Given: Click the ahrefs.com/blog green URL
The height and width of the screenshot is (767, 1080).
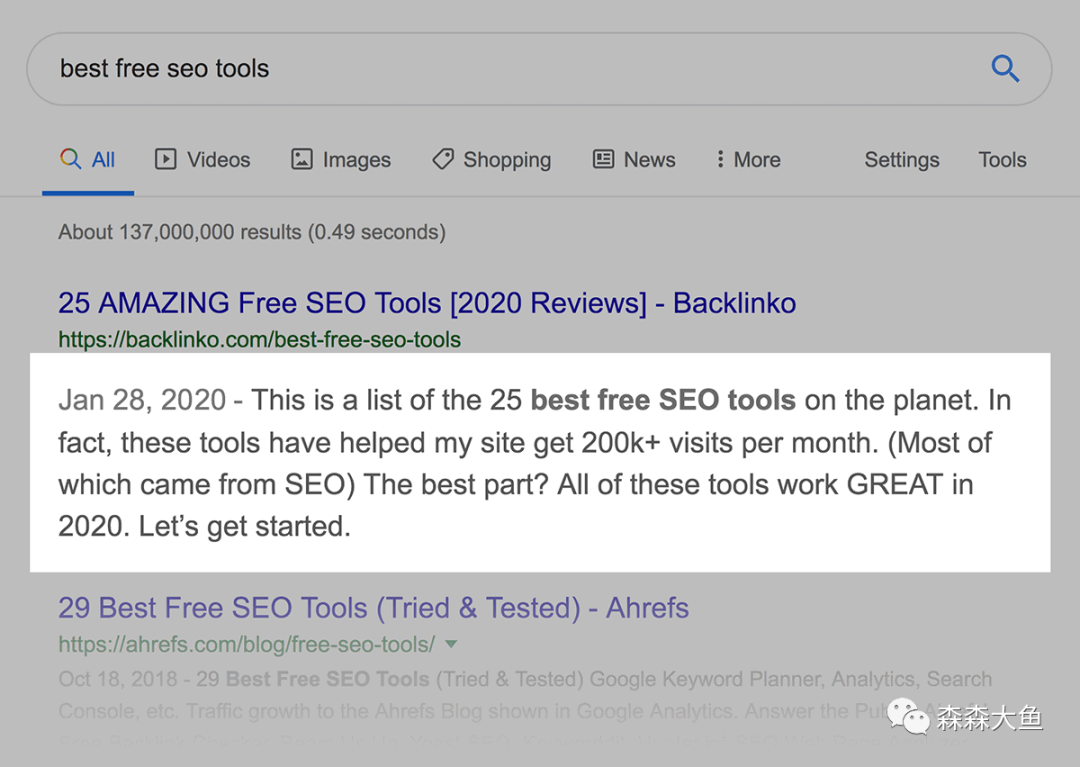Looking at the screenshot, I should [x=246, y=644].
